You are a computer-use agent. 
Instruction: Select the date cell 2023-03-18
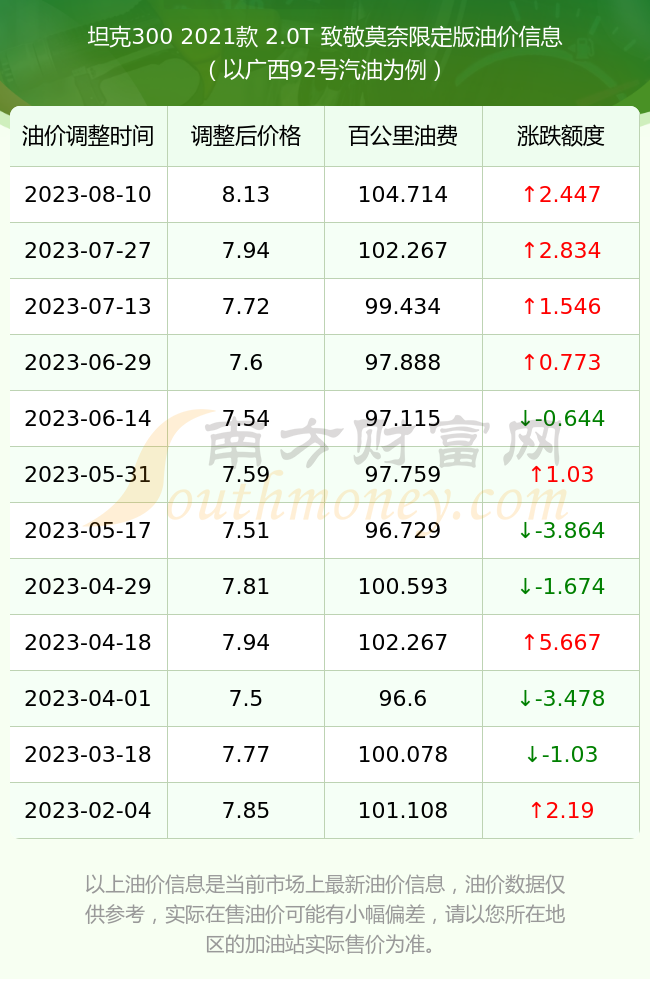tap(88, 755)
